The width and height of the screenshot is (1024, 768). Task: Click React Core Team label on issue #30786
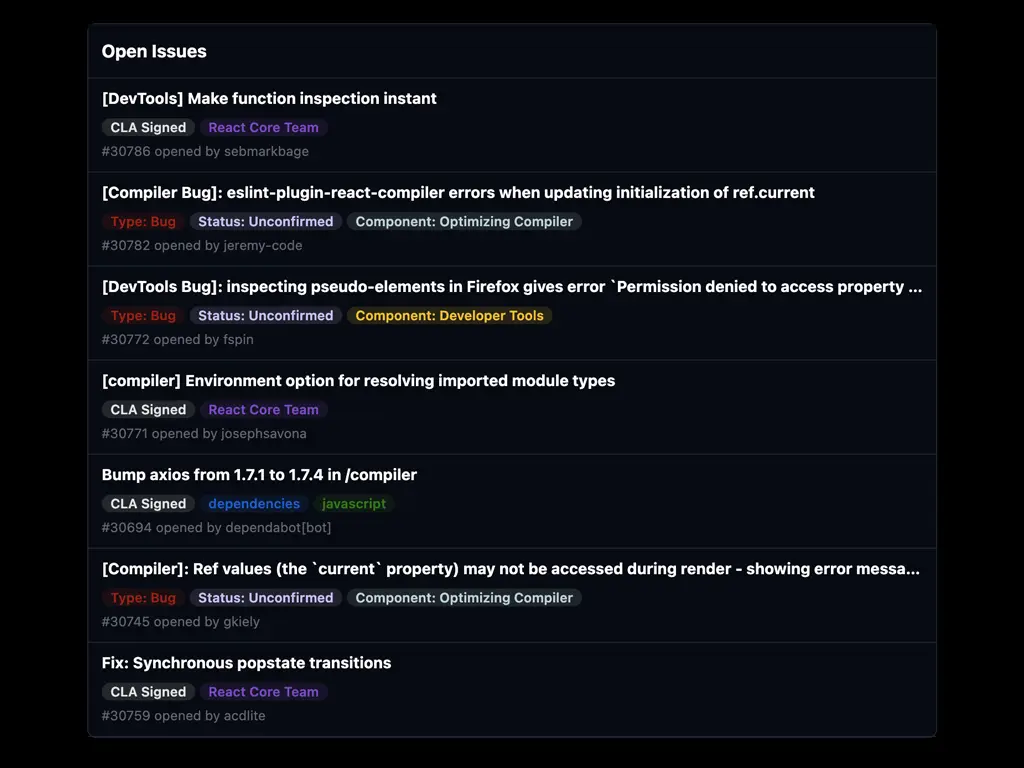coord(263,128)
